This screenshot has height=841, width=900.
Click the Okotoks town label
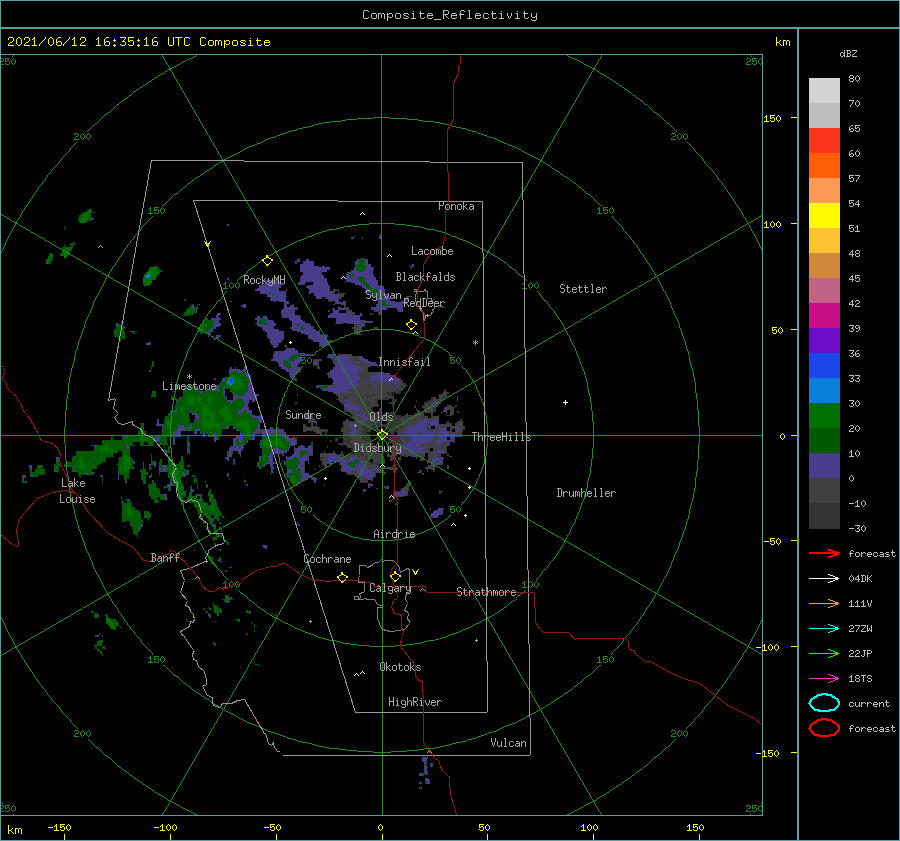(400, 667)
